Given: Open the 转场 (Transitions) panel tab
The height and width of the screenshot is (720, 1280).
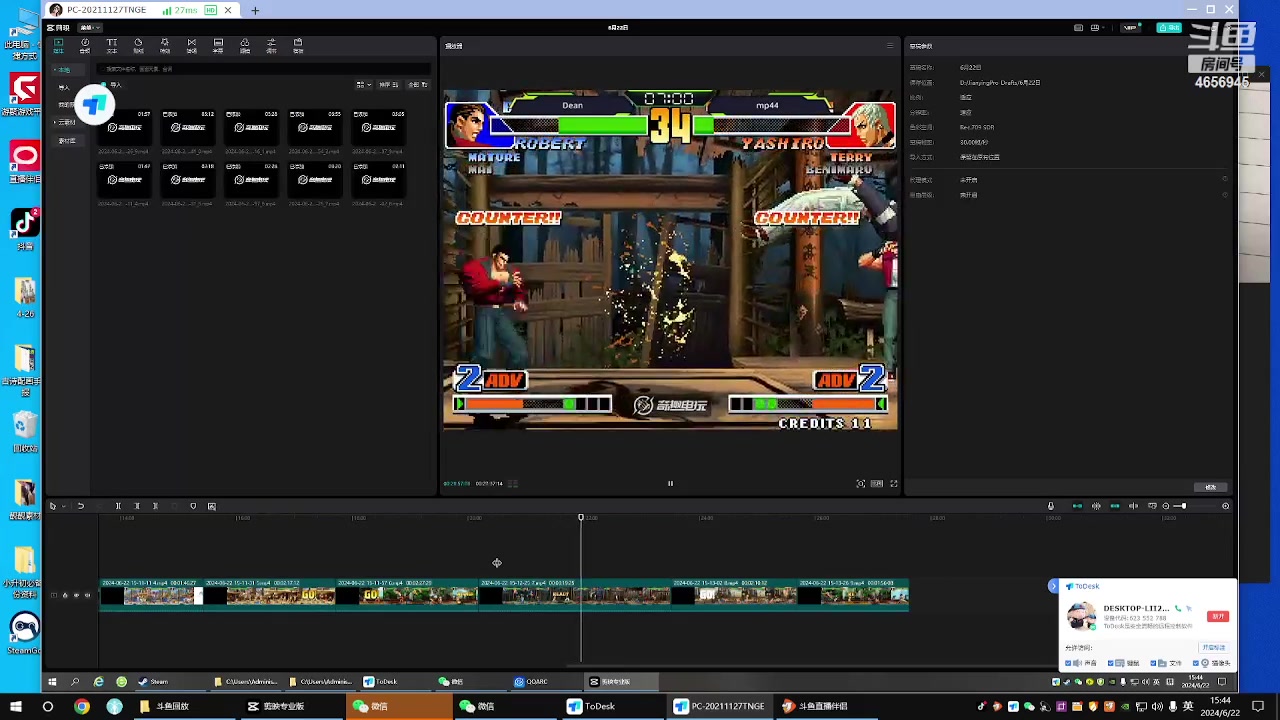Looking at the screenshot, I should click(x=191, y=45).
